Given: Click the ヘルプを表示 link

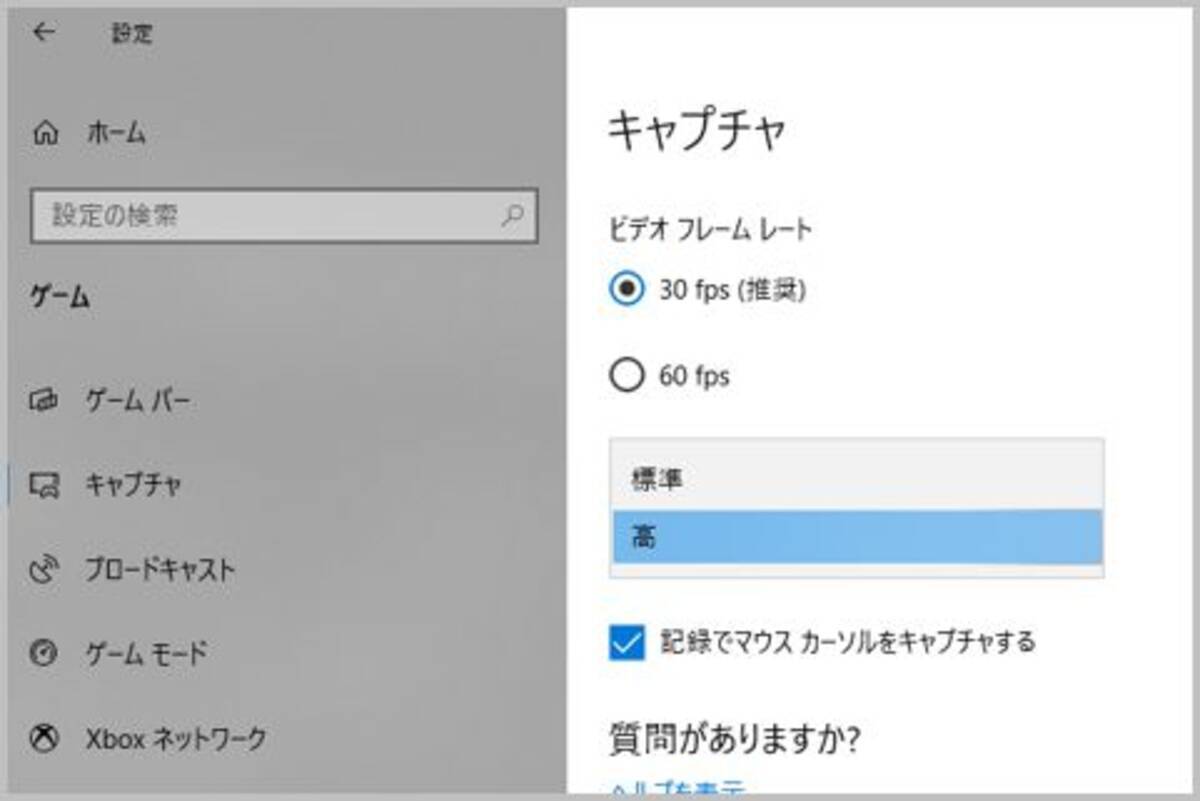Looking at the screenshot, I should tap(678, 790).
